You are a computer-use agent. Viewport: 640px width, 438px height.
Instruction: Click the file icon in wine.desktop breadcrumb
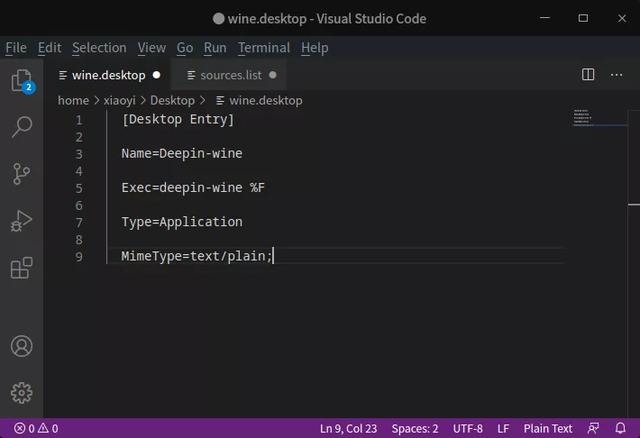[220, 100]
